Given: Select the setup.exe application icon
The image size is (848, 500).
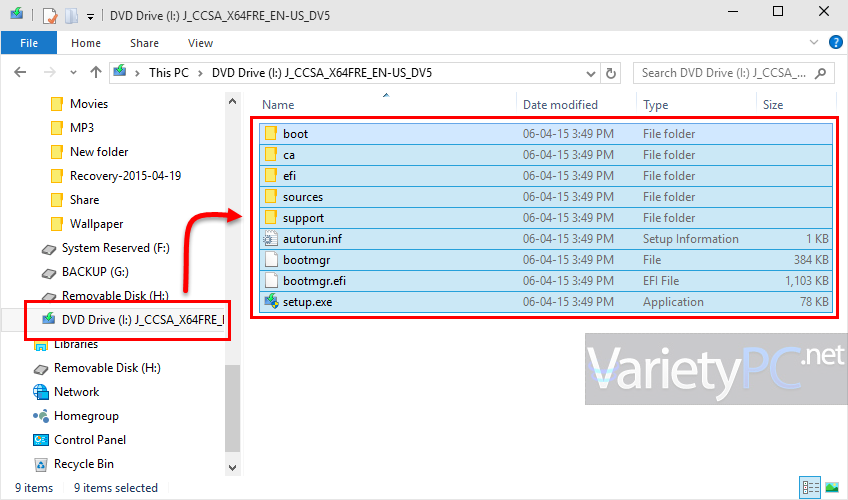Looking at the screenshot, I should 271,302.
